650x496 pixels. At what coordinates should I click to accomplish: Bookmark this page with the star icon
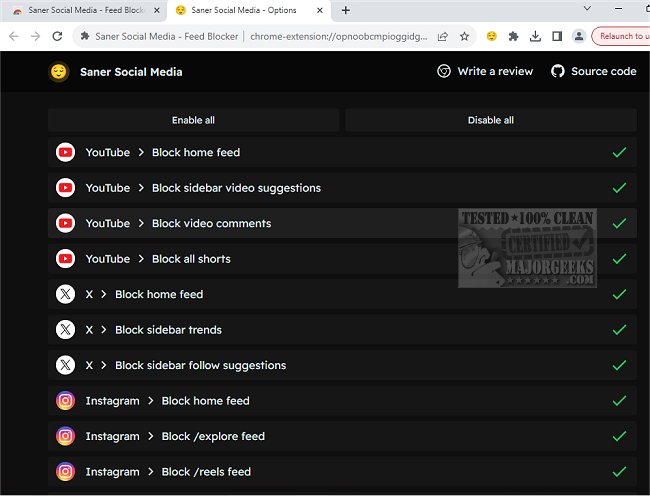coord(464,36)
